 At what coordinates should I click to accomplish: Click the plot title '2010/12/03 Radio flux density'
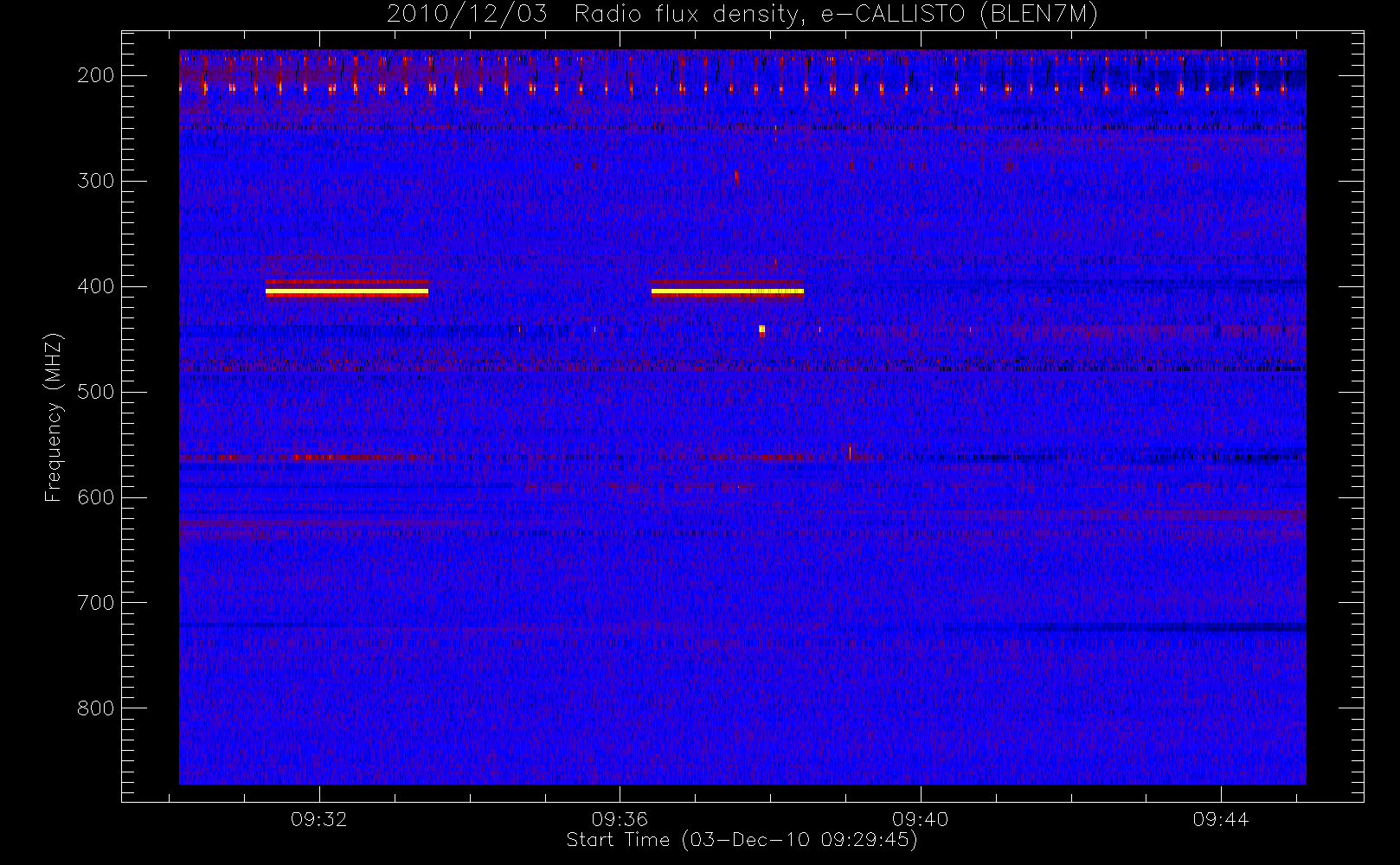coord(742,14)
